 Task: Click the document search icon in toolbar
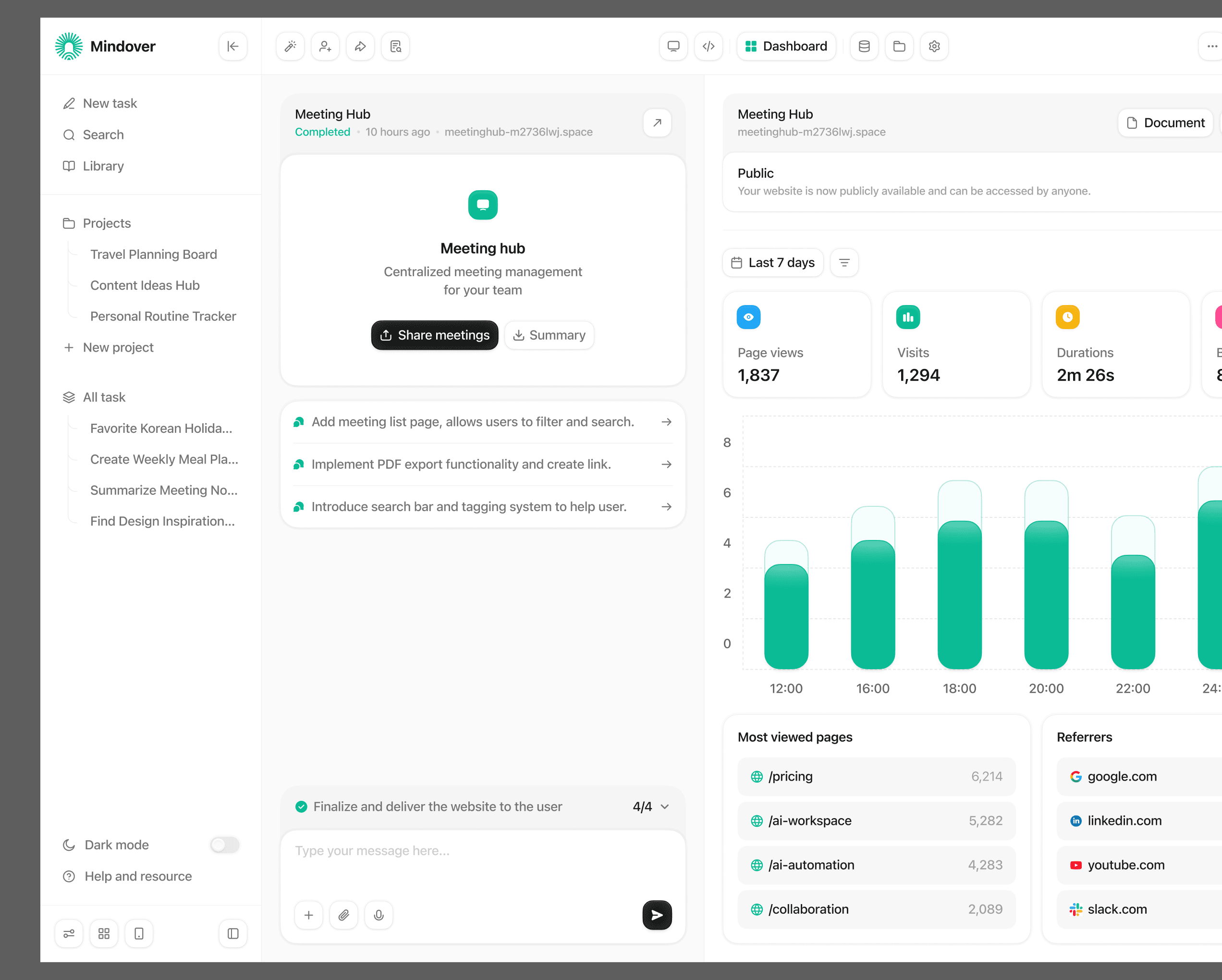coord(396,47)
